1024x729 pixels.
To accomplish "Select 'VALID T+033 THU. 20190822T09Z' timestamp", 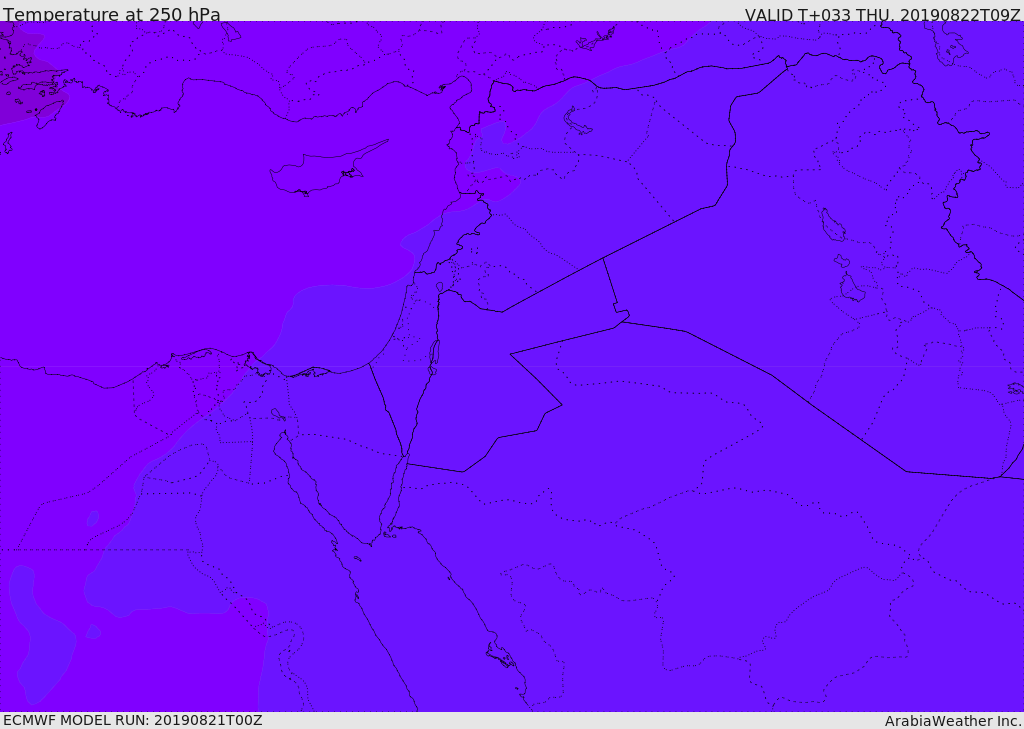I will point(882,15).
